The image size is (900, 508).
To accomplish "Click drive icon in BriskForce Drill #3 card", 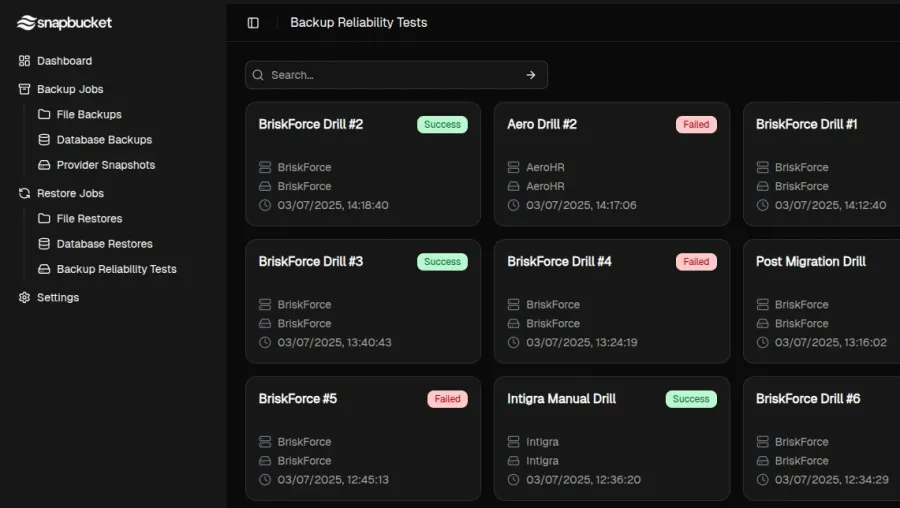I will pyautogui.click(x=265, y=323).
